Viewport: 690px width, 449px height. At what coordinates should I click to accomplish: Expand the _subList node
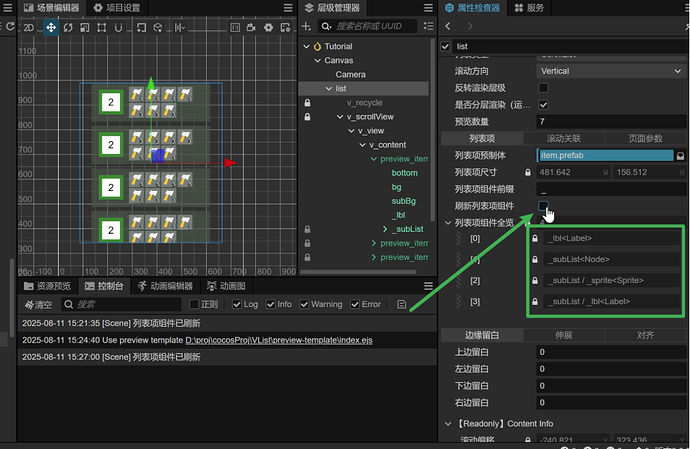click(385, 229)
